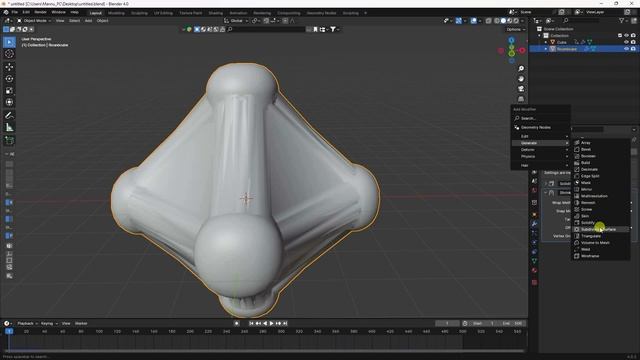Click the Wireframe modifier icon
This screenshot has height=360, width=640.
coord(577,256)
